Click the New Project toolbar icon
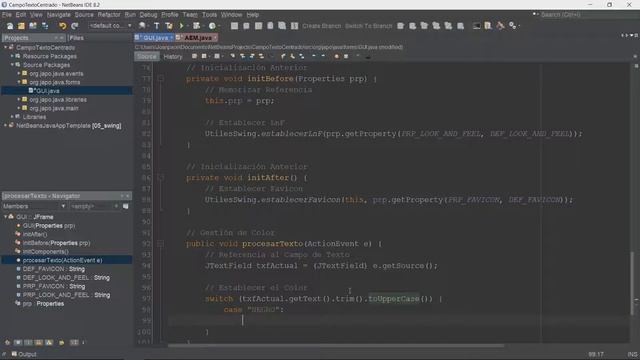The image size is (640, 360). [21, 26]
